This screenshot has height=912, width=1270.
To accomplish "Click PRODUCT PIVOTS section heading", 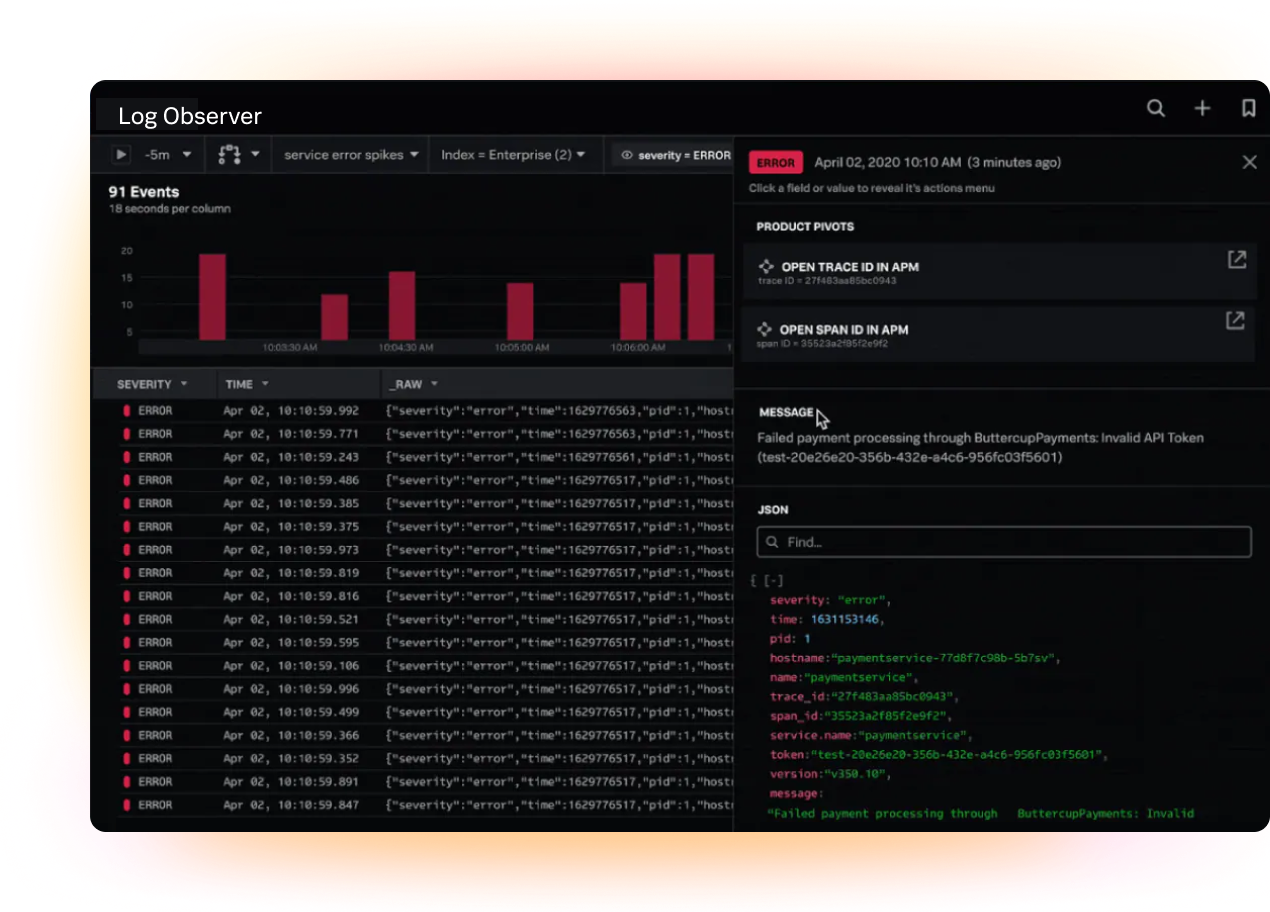I will pos(805,227).
